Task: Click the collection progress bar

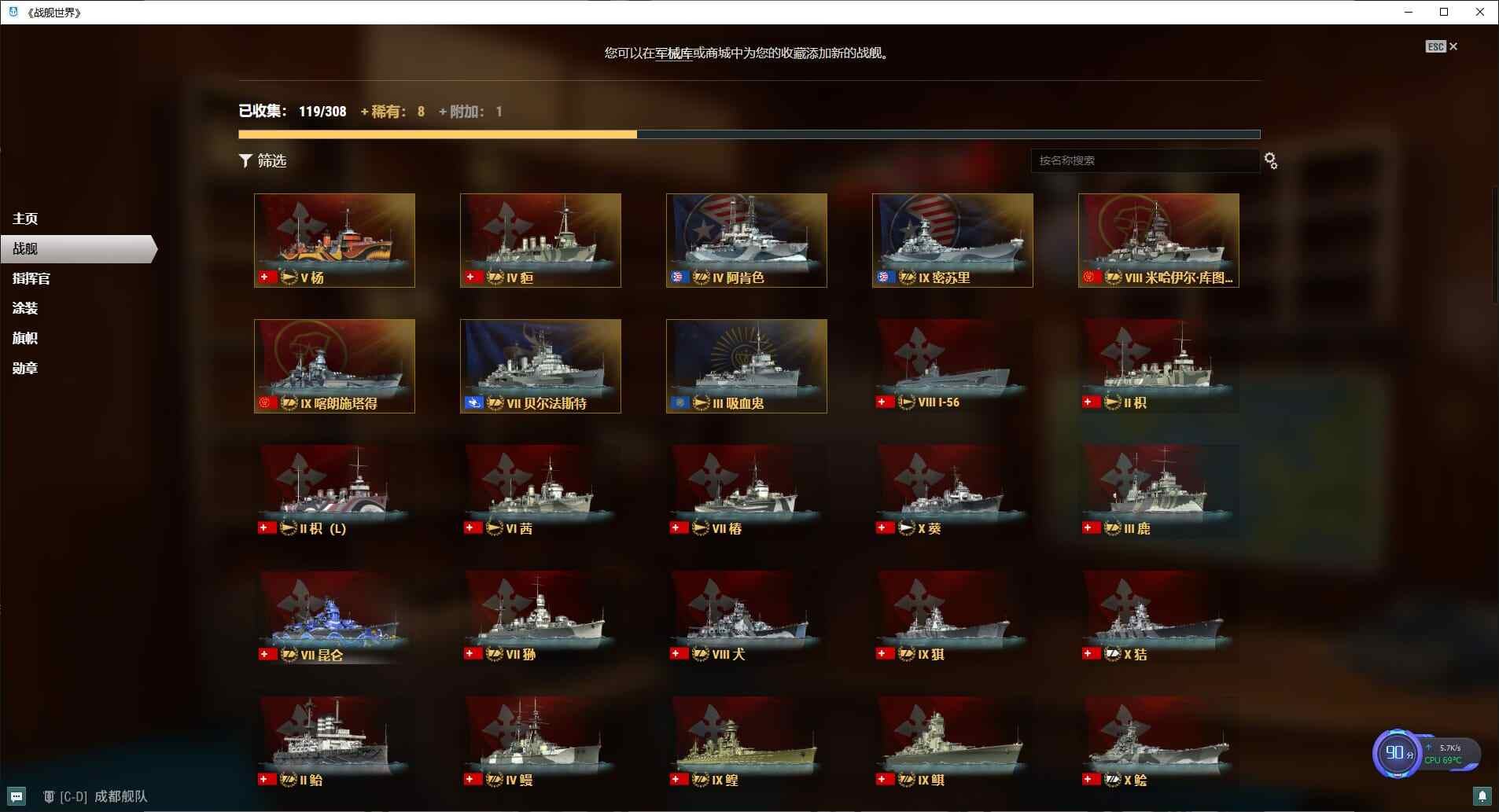Action: coord(749,134)
